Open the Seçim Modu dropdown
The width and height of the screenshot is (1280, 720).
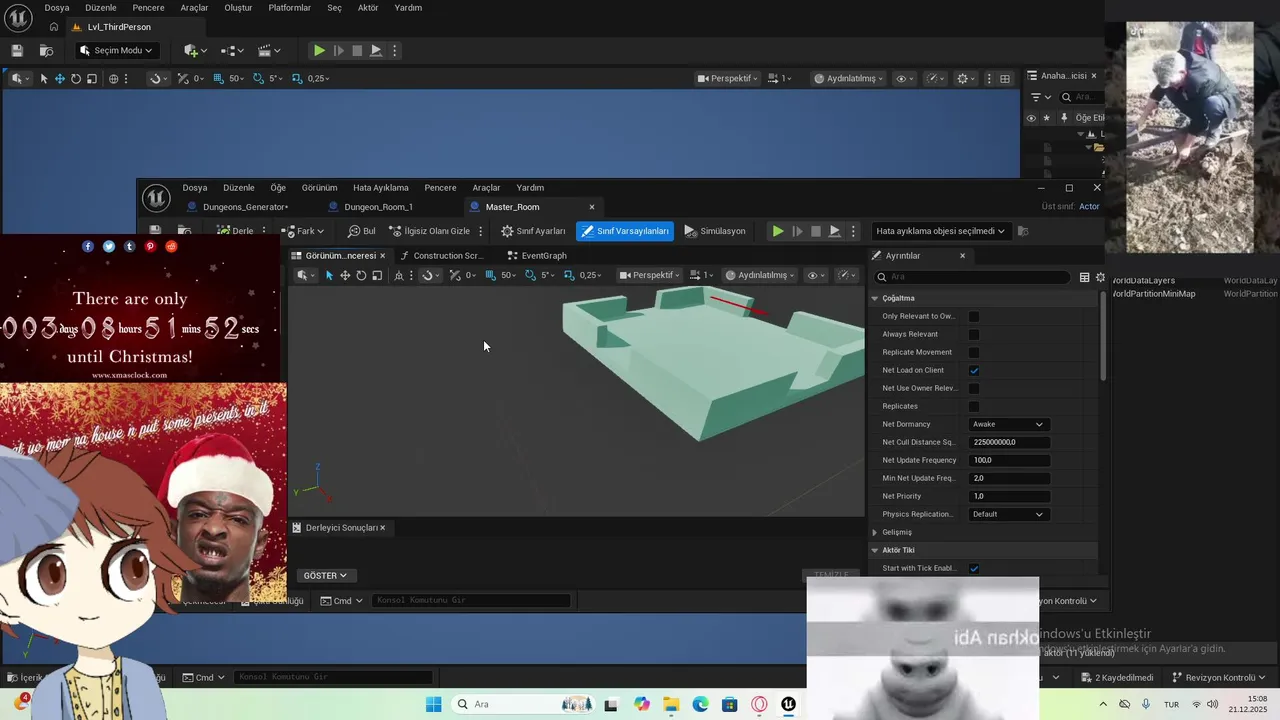point(116,50)
